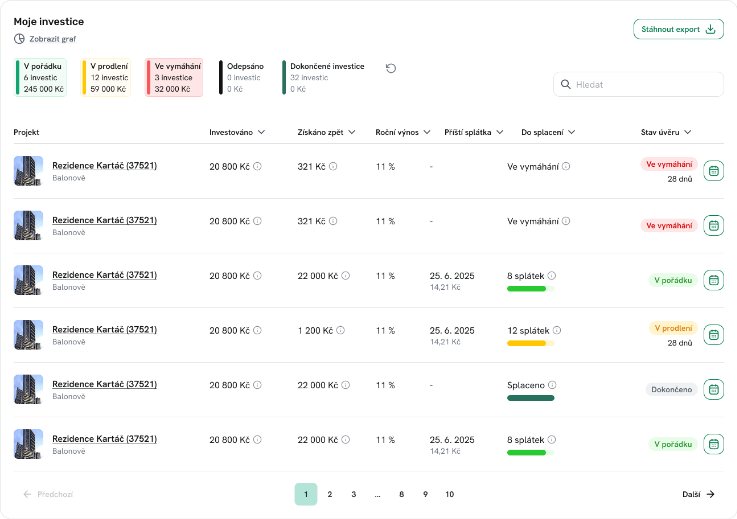
Task: Click the reset filters refresh icon
Action: pos(391,68)
